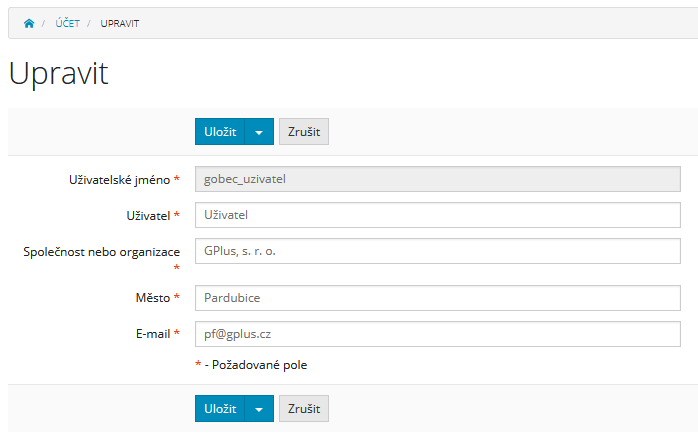Open the ÚČET breadcrumb link
Screen dimensions: 698x442
(68, 23)
